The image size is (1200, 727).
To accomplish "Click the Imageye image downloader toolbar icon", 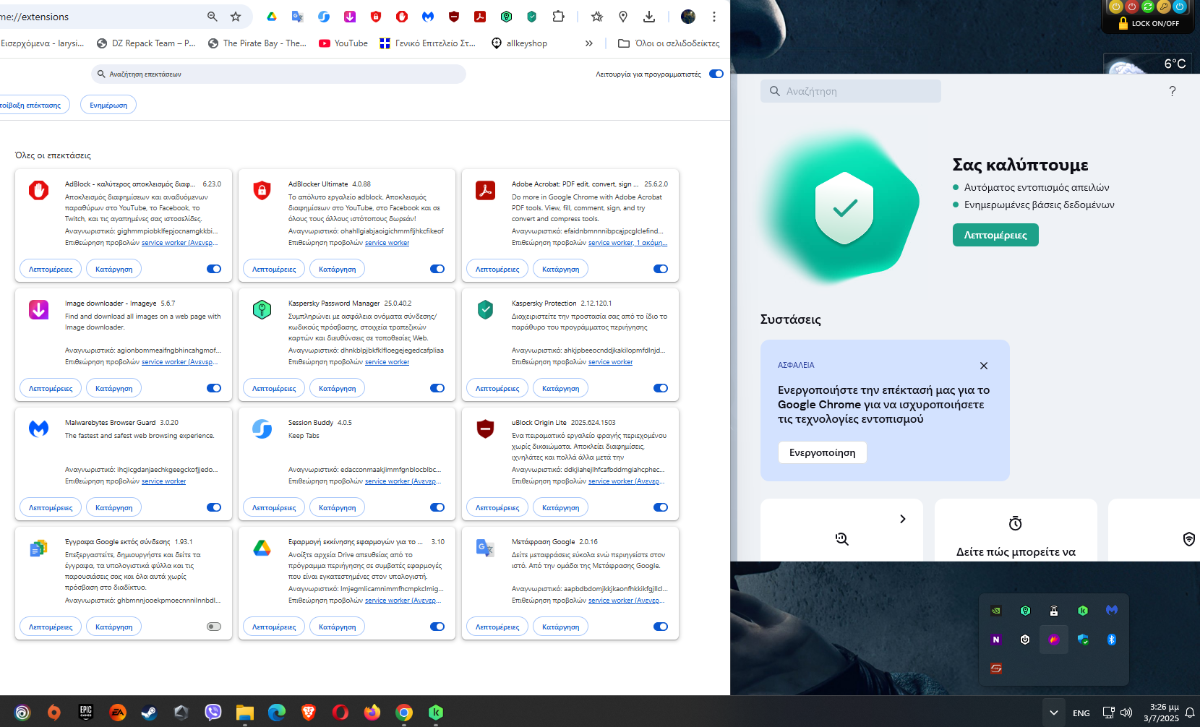I will (x=350, y=17).
